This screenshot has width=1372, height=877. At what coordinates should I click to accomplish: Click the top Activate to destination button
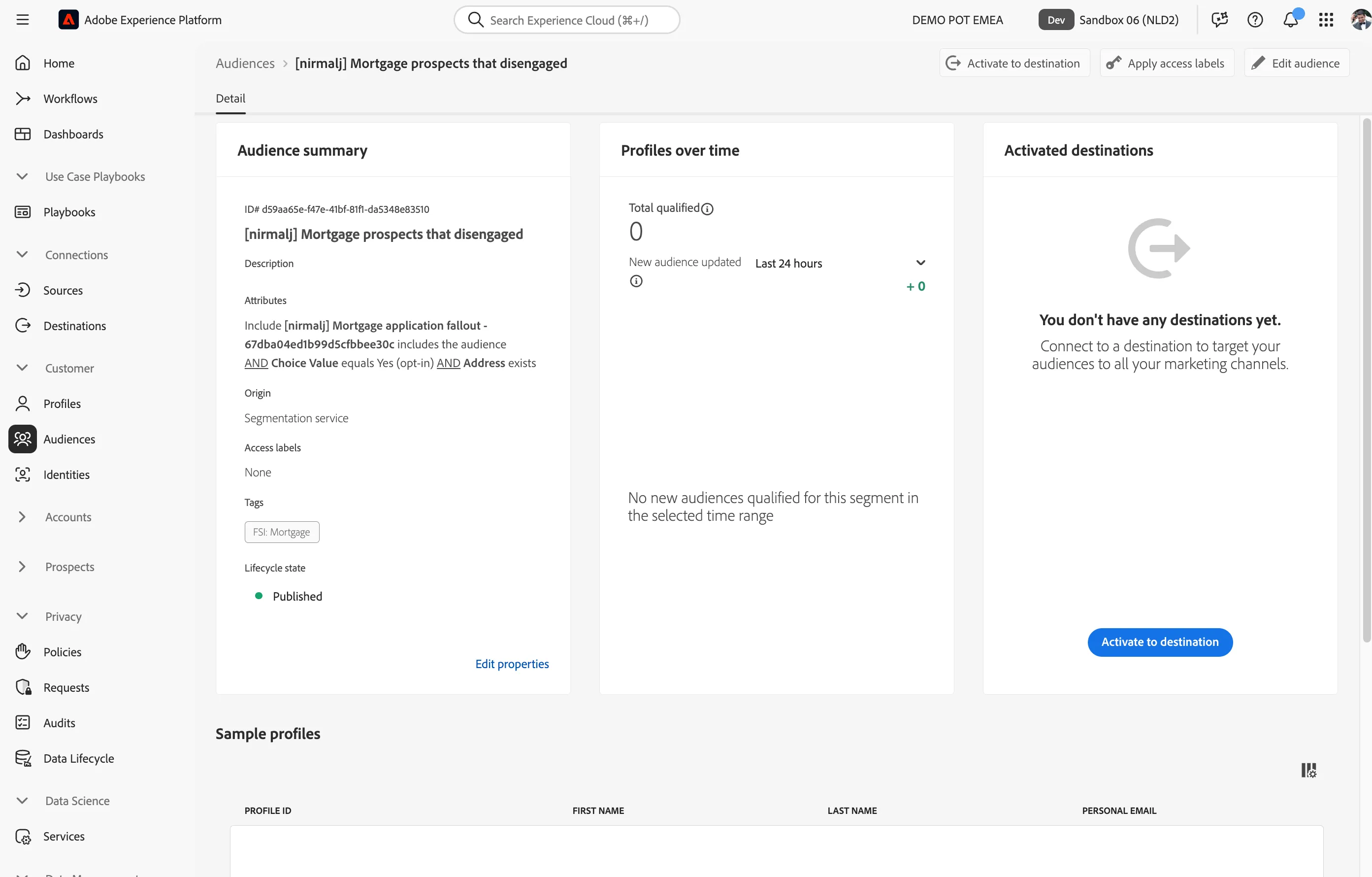point(1014,63)
